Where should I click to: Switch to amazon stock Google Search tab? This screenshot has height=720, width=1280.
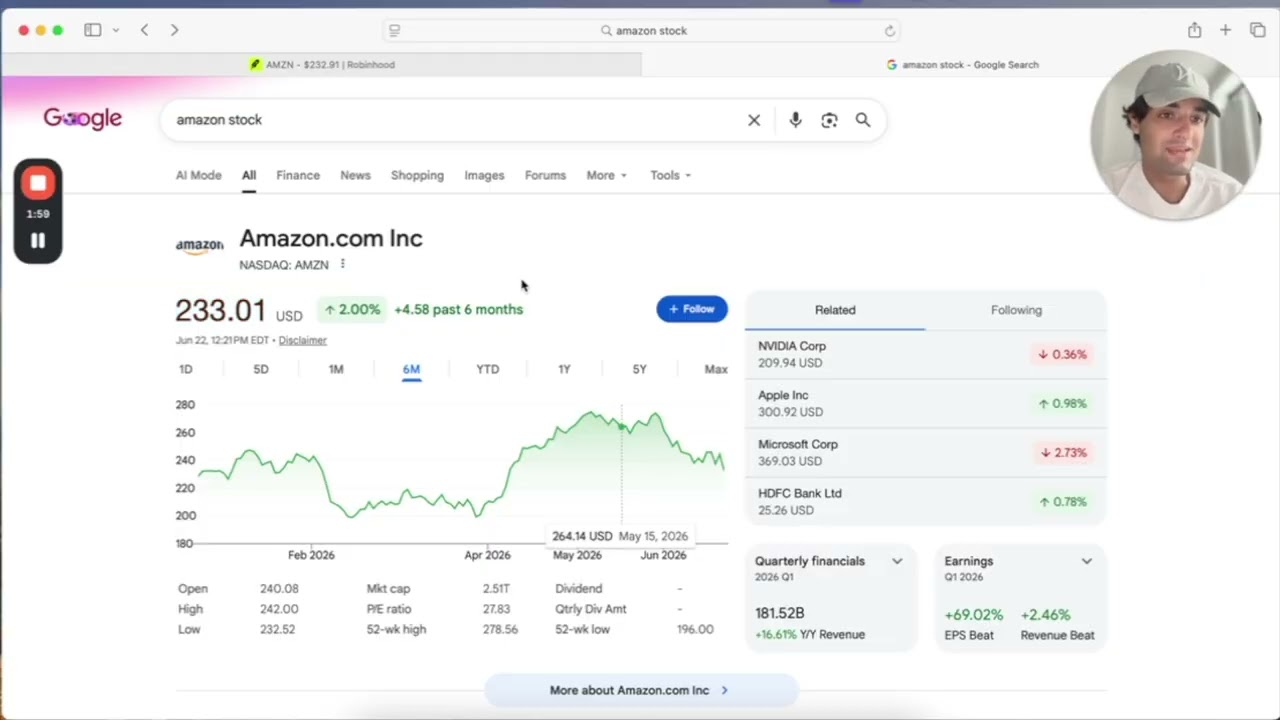(961, 64)
